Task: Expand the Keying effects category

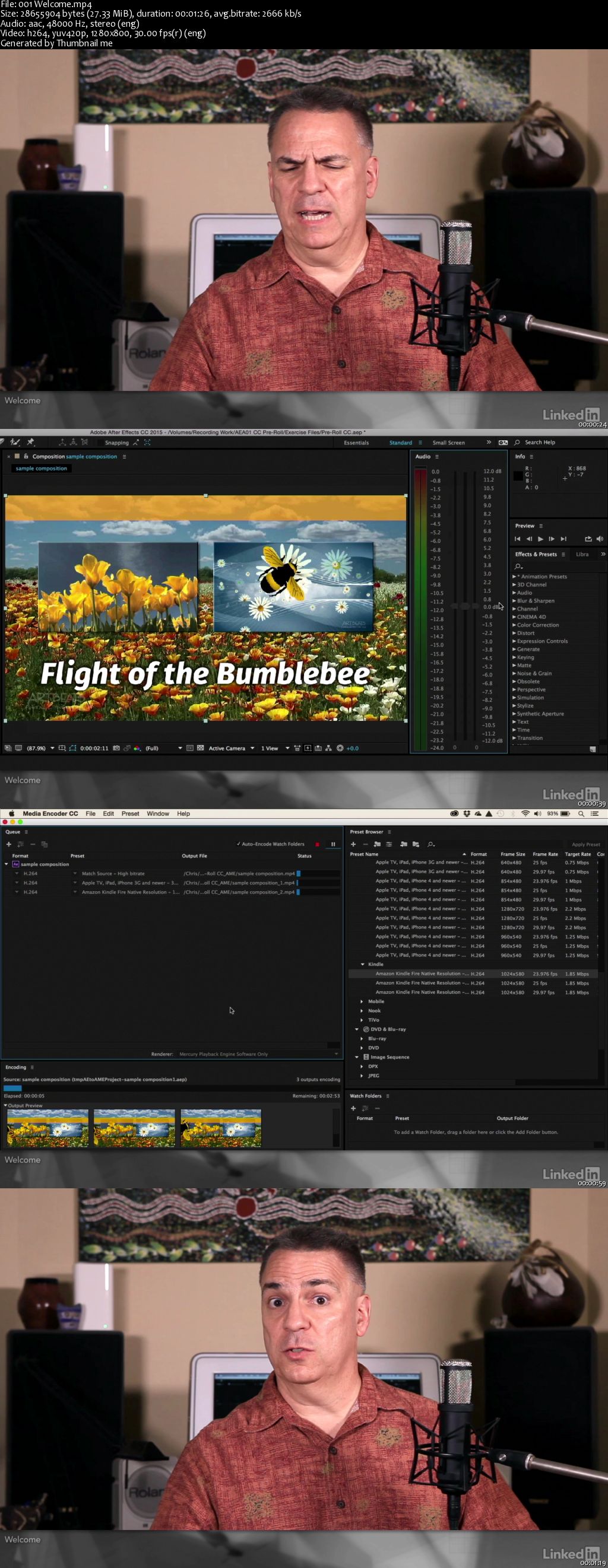Action: 514,657
